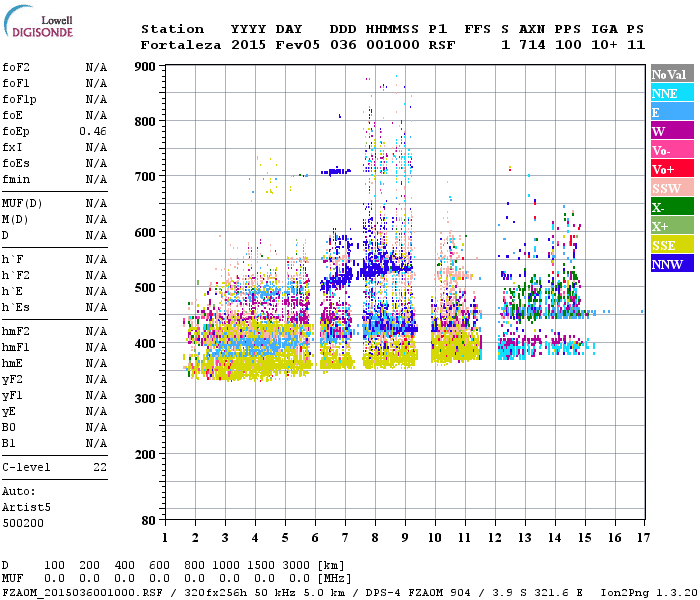Click day-of-year 036 in header
Screen dimensions: 700x600
click(x=343, y=45)
